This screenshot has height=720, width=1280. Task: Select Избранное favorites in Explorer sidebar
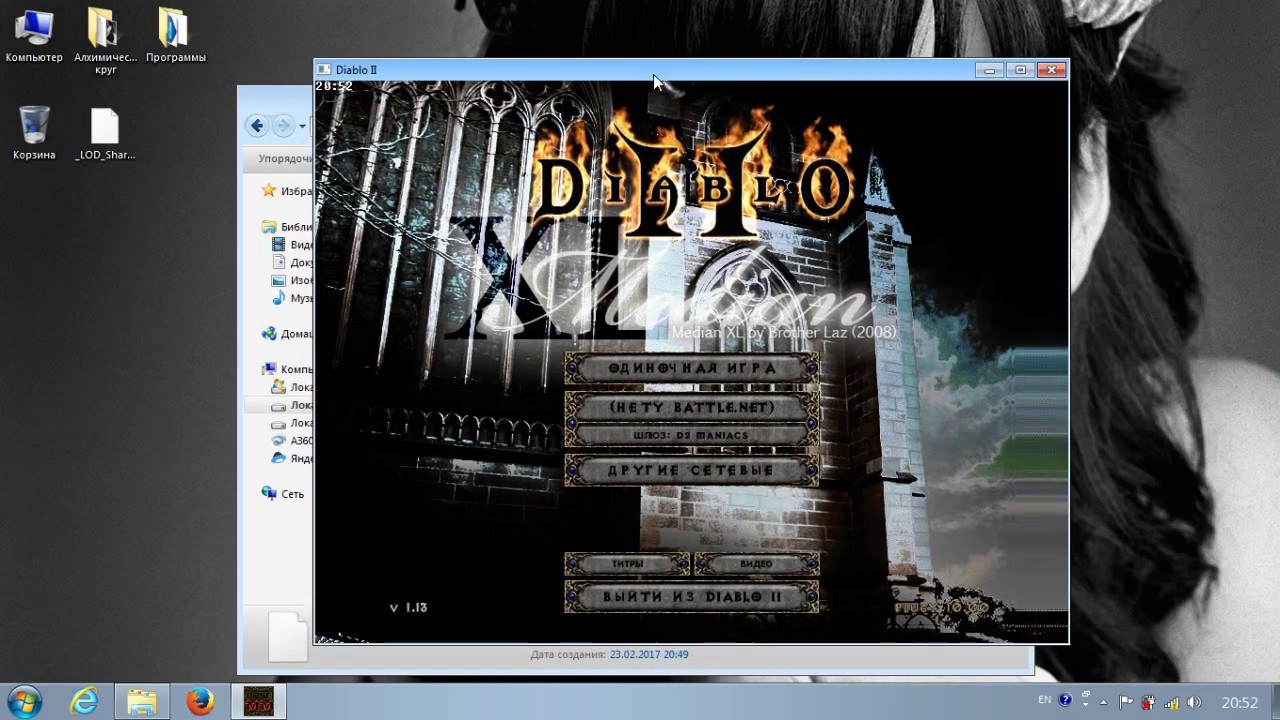[287, 191]
